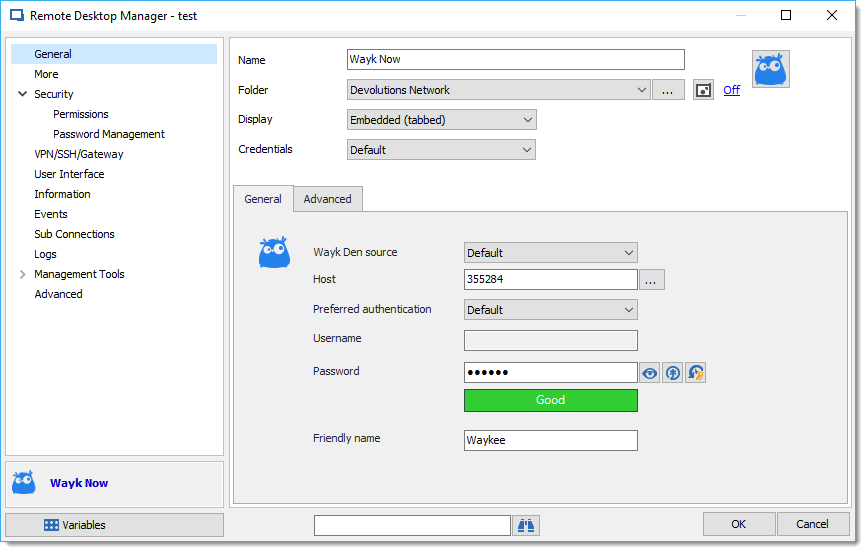Open Advanced in the left tree
Image resolution: width=866 pixels, height=552 pixels.
(x=59, y=294)
